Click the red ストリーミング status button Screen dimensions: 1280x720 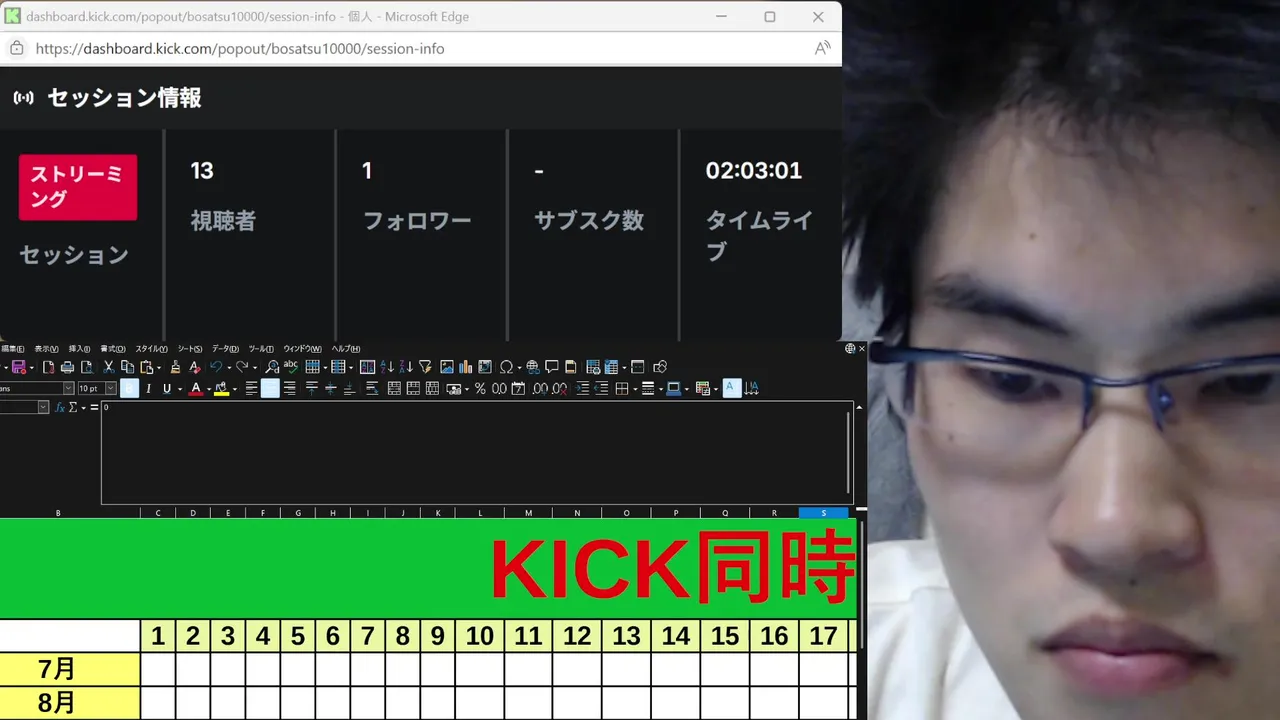[x=78, y=187]
